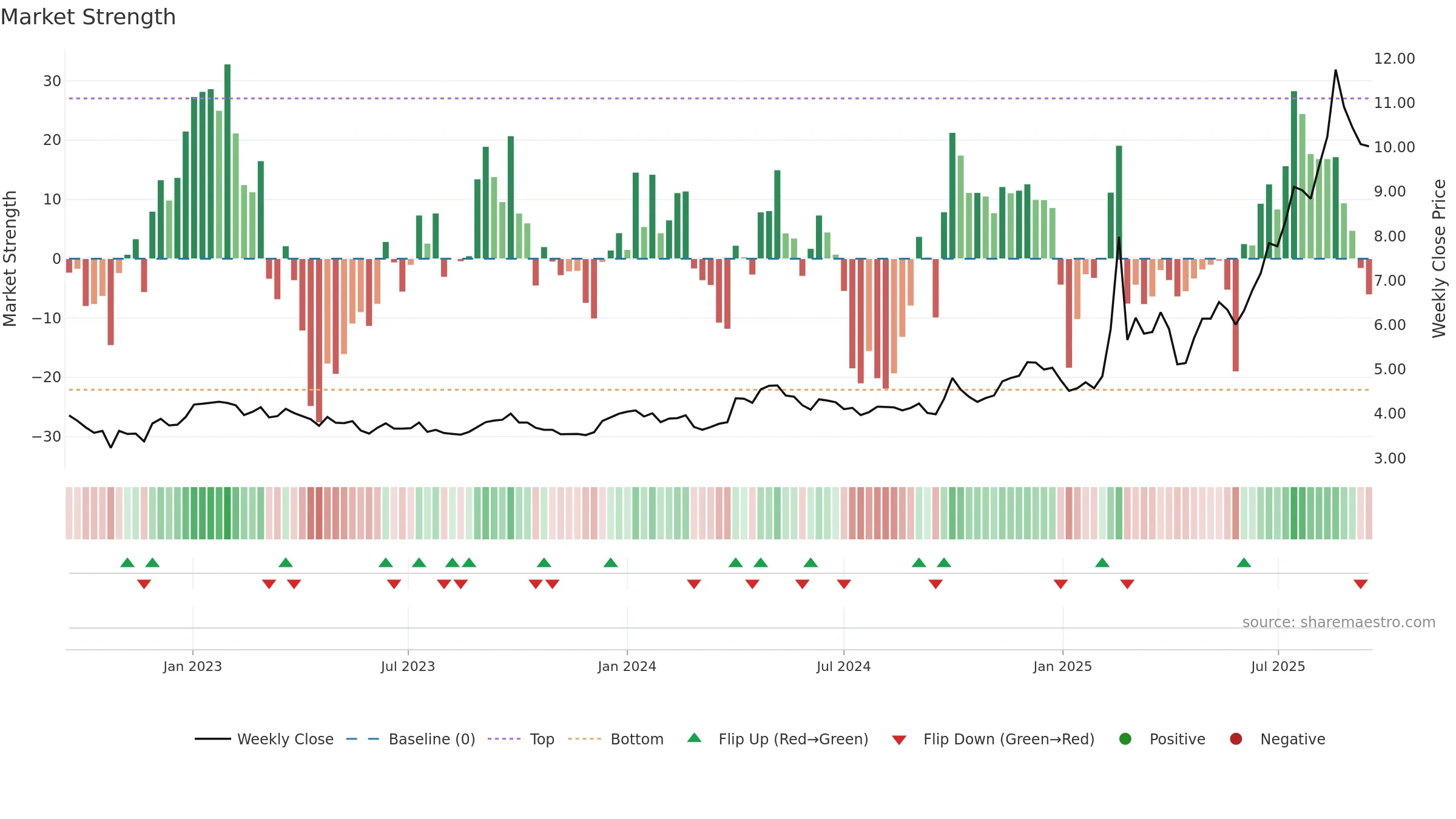Click the green flip-up marker just before Jul 2025
The image size is (1456, 819).
(1244, 562)
